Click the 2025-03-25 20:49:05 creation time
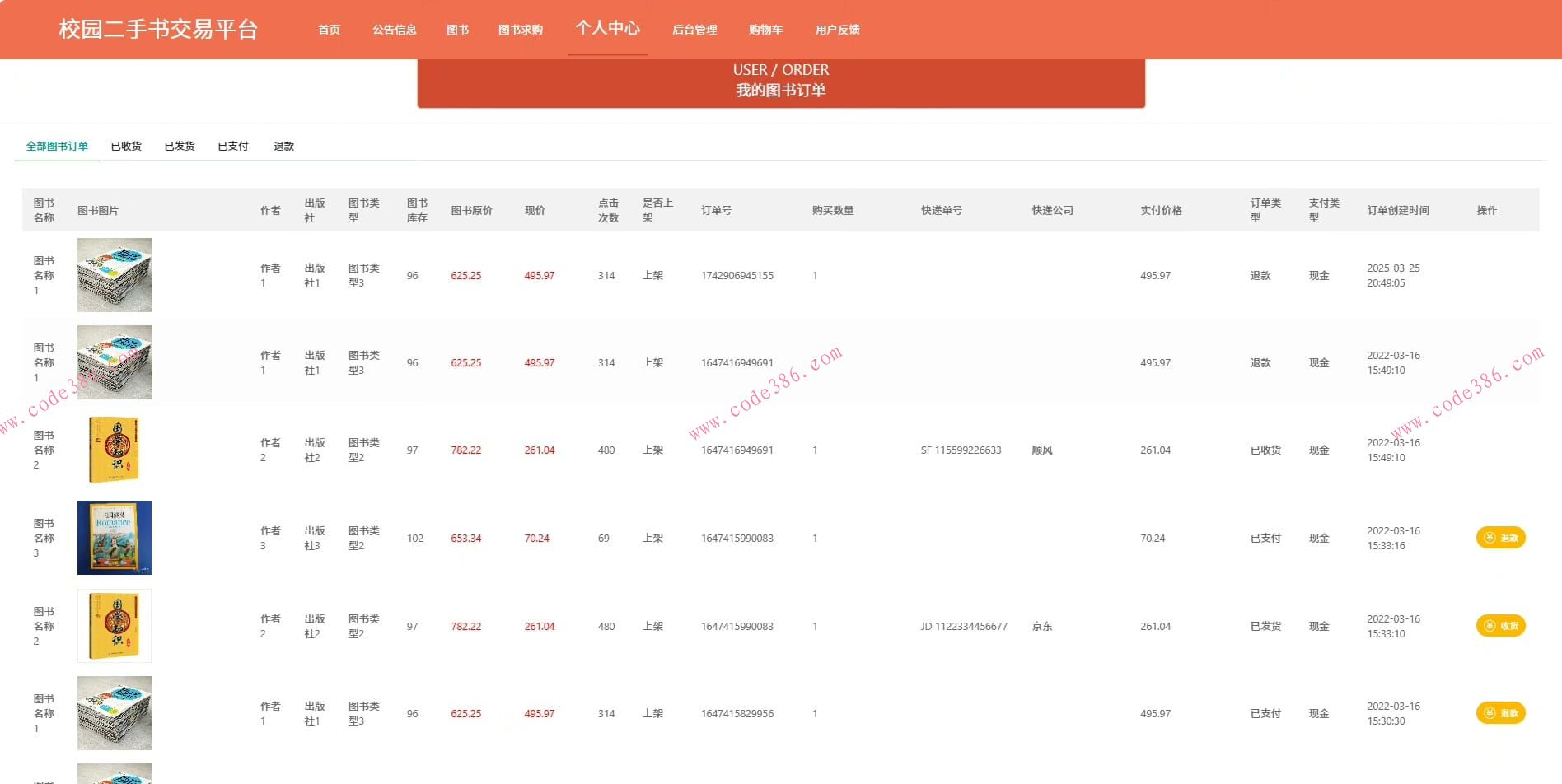 1393,276
